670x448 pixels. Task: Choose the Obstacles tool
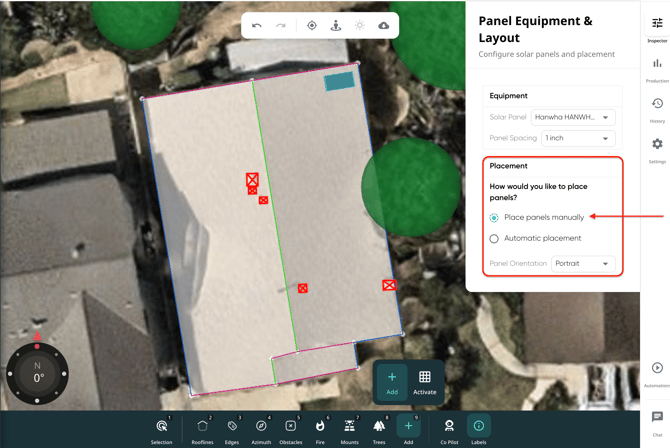pos(290,430)
